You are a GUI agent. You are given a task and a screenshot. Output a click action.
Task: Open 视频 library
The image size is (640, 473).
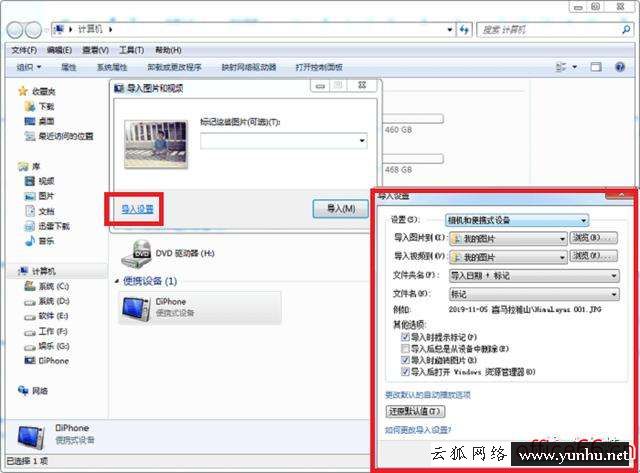click(40, 181)
